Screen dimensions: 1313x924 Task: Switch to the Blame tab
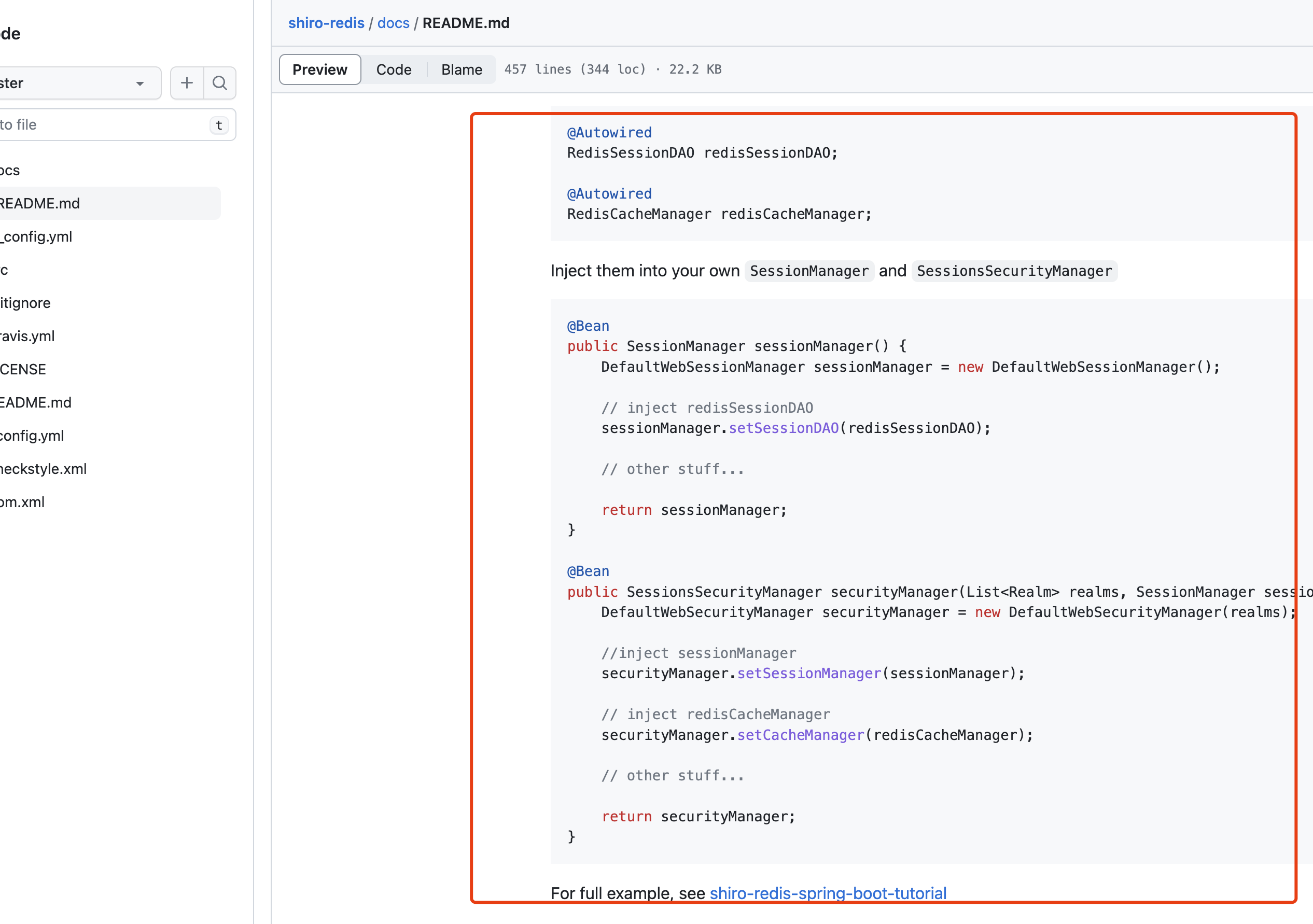coord(462,69)
